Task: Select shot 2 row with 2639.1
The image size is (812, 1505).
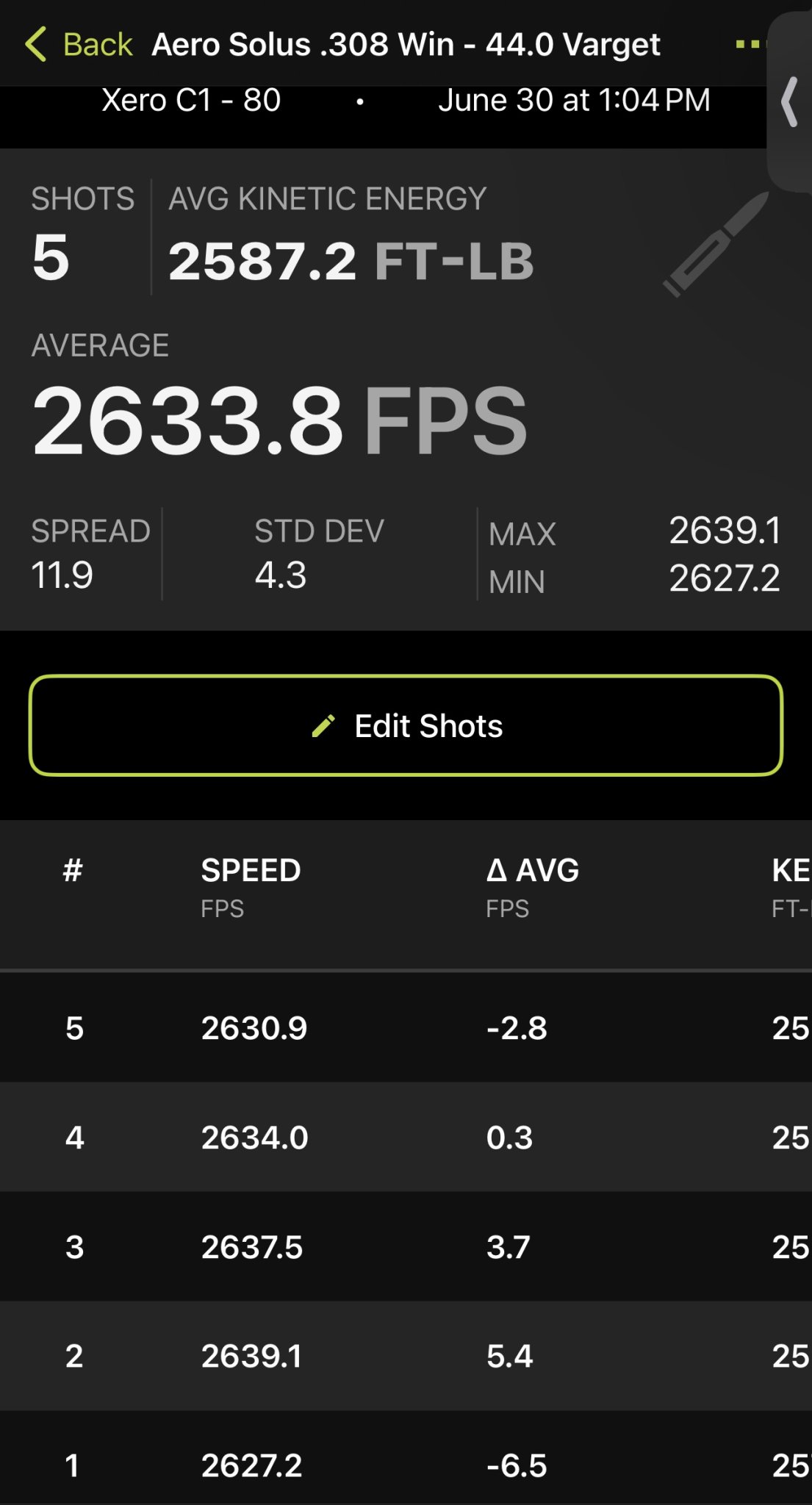Action: click(406, 1356)
